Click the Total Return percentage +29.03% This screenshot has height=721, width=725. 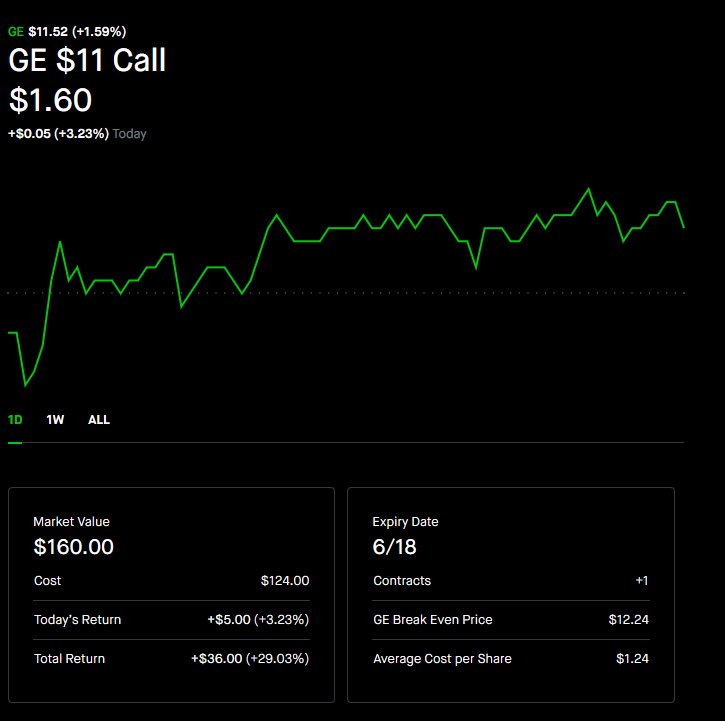(277, 659)
